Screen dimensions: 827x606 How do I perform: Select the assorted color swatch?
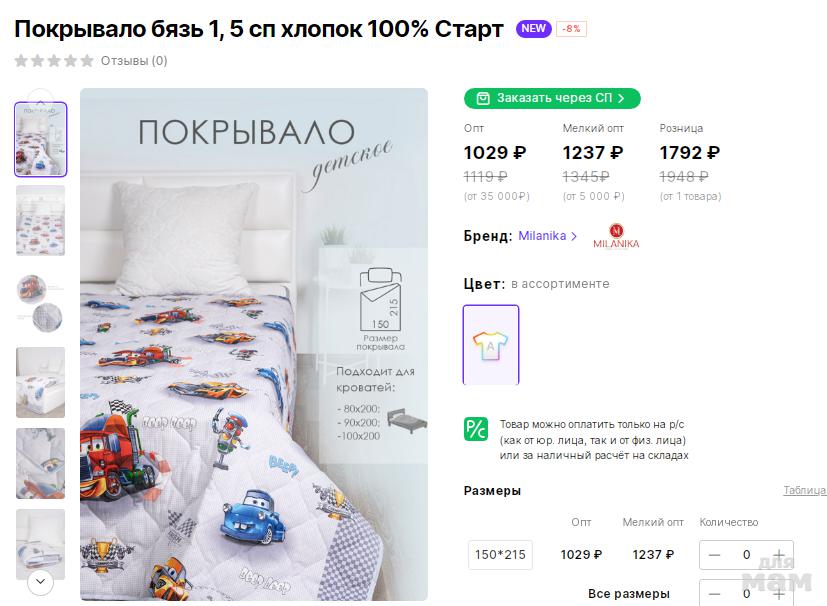(x=491, y=345)
